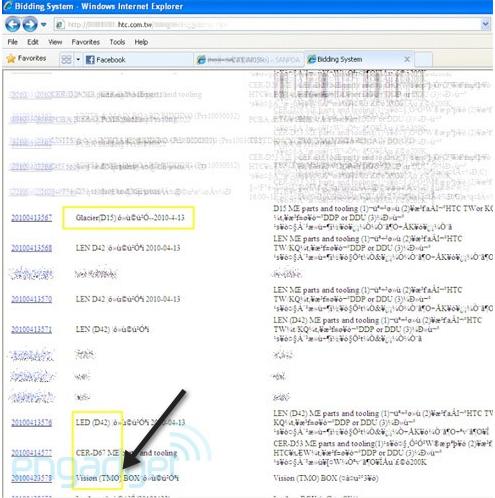Open recent pages dropdown beside Forward button
495x498 pixels.
[x=43, y=25]
